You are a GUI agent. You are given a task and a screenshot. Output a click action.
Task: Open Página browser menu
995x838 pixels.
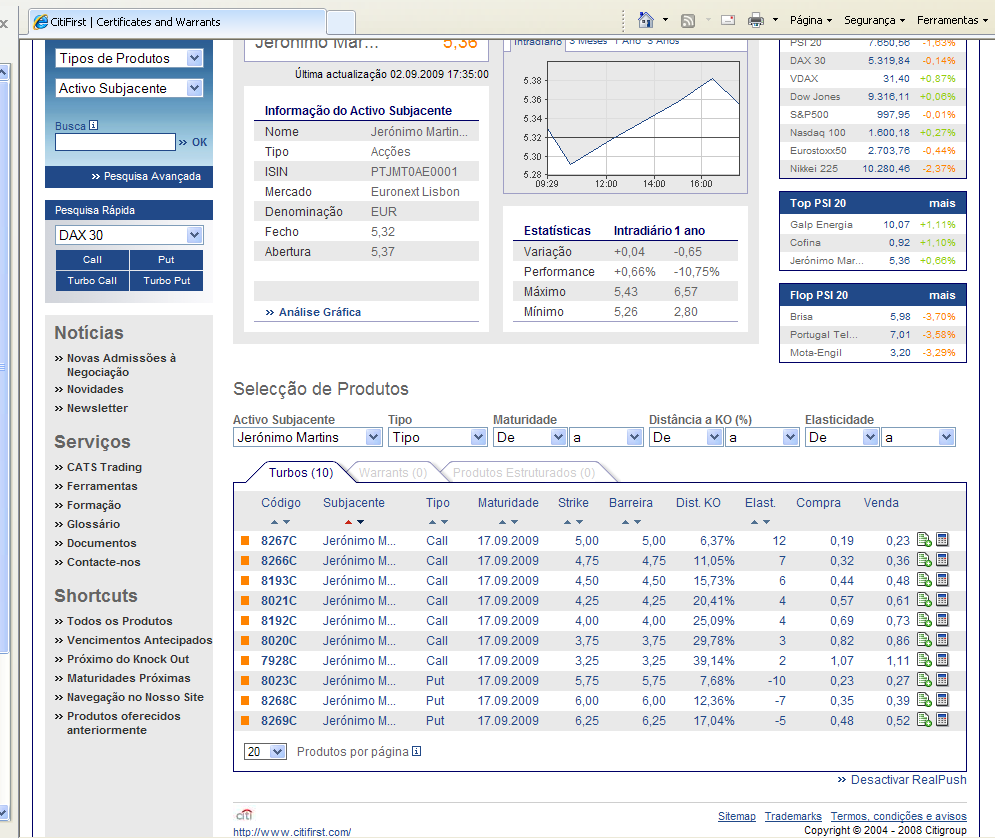click(810, 20)
